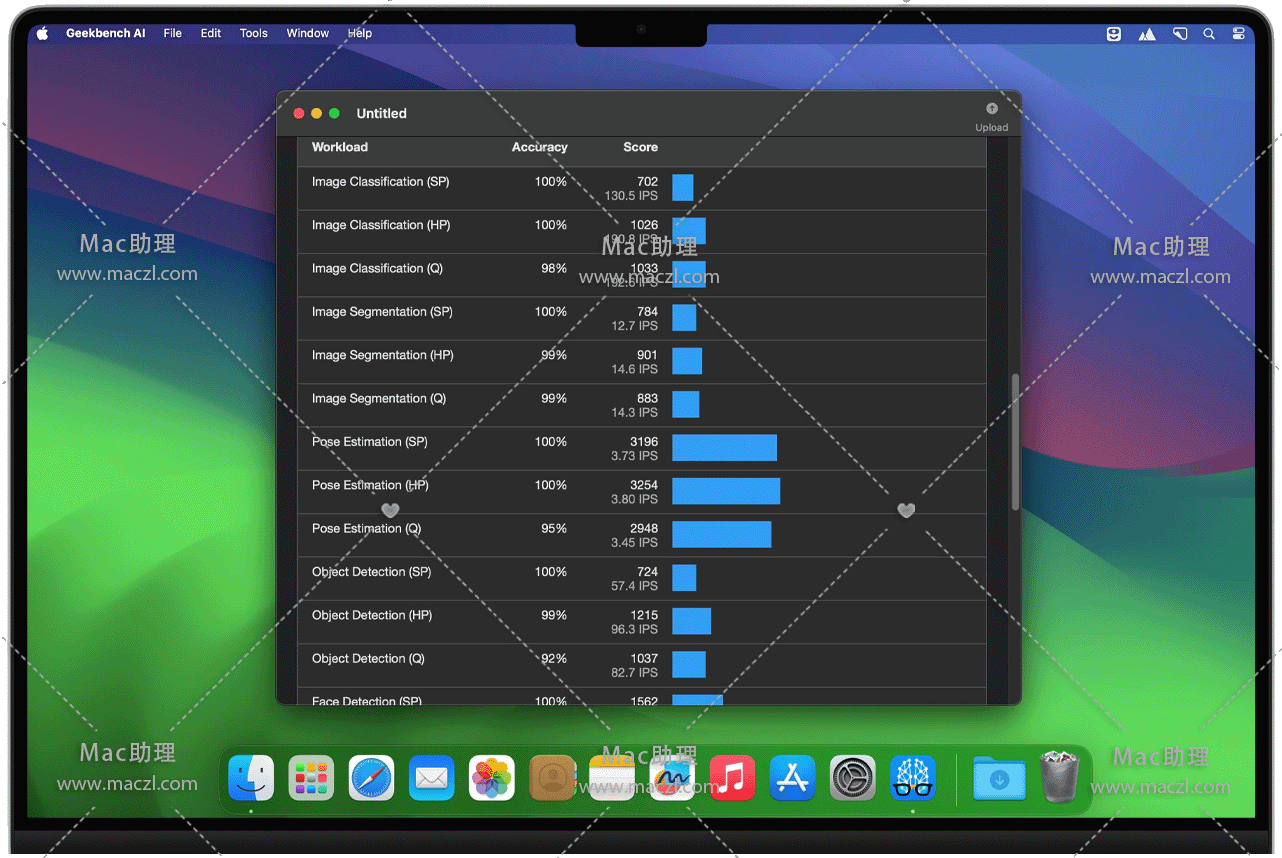This screenshot has width=1282, height=858.
Task: Open the App Store from the Dock
Action: pyautogui.click(x=793, y=778)
